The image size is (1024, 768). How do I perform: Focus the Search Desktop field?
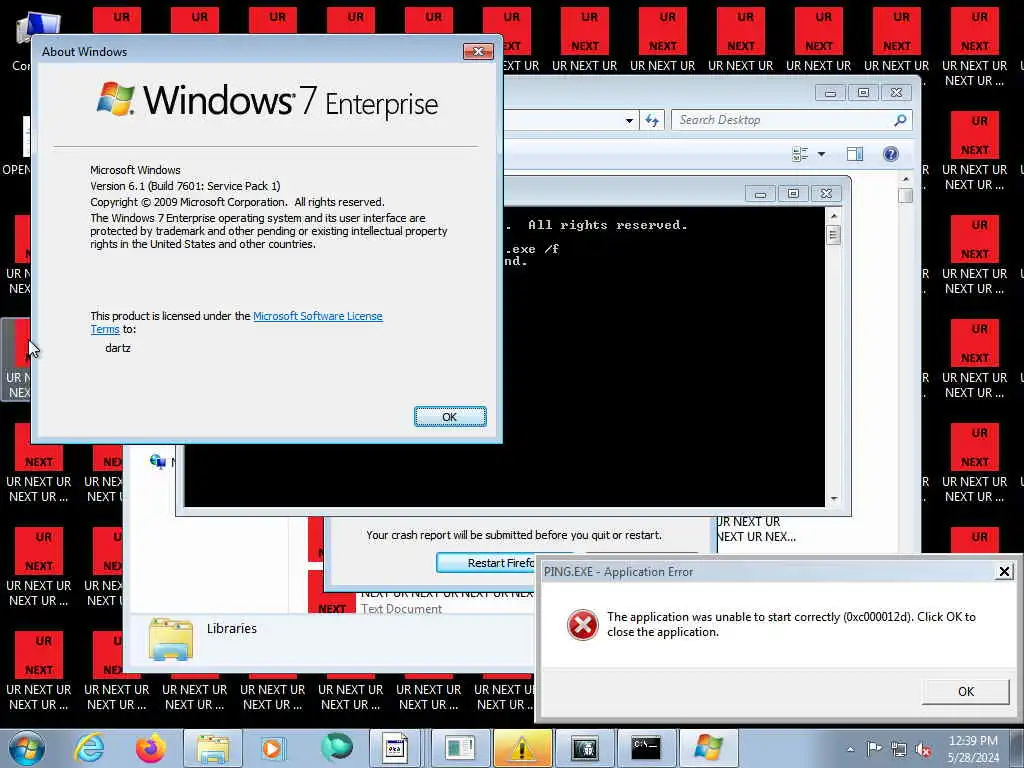click(792, 120)
